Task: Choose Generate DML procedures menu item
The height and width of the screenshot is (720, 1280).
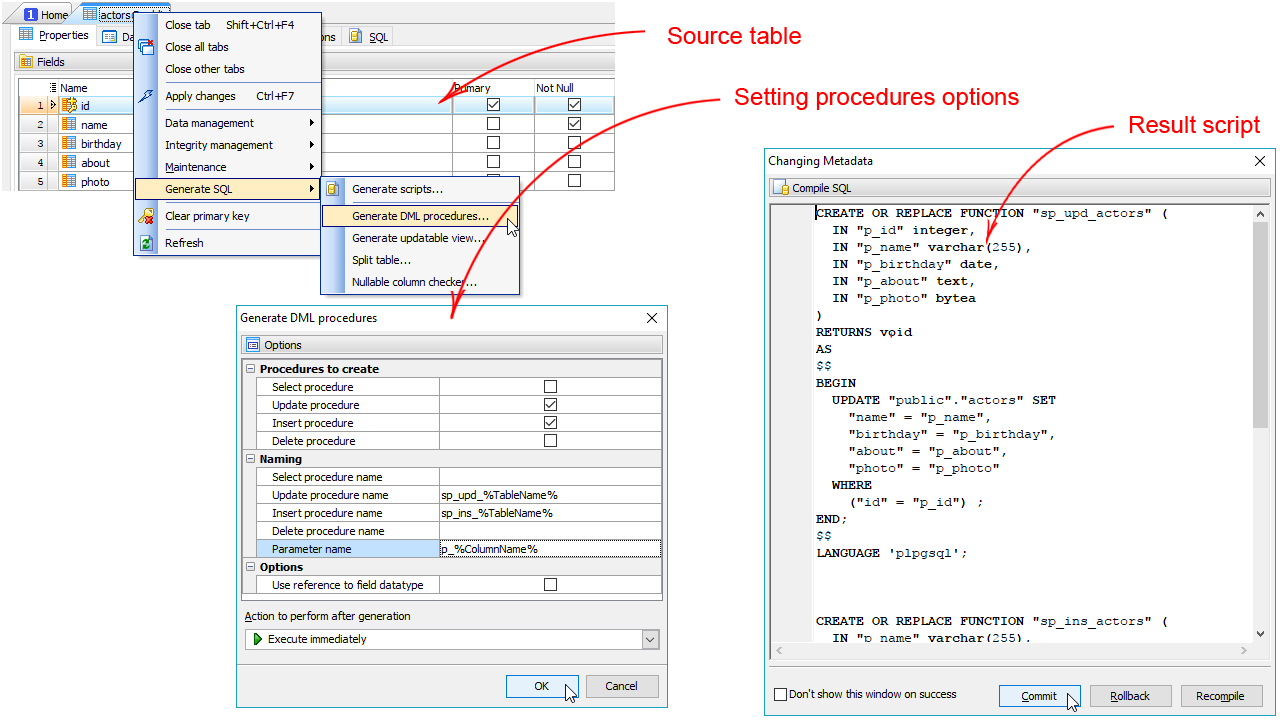Action: pos(420,216)
